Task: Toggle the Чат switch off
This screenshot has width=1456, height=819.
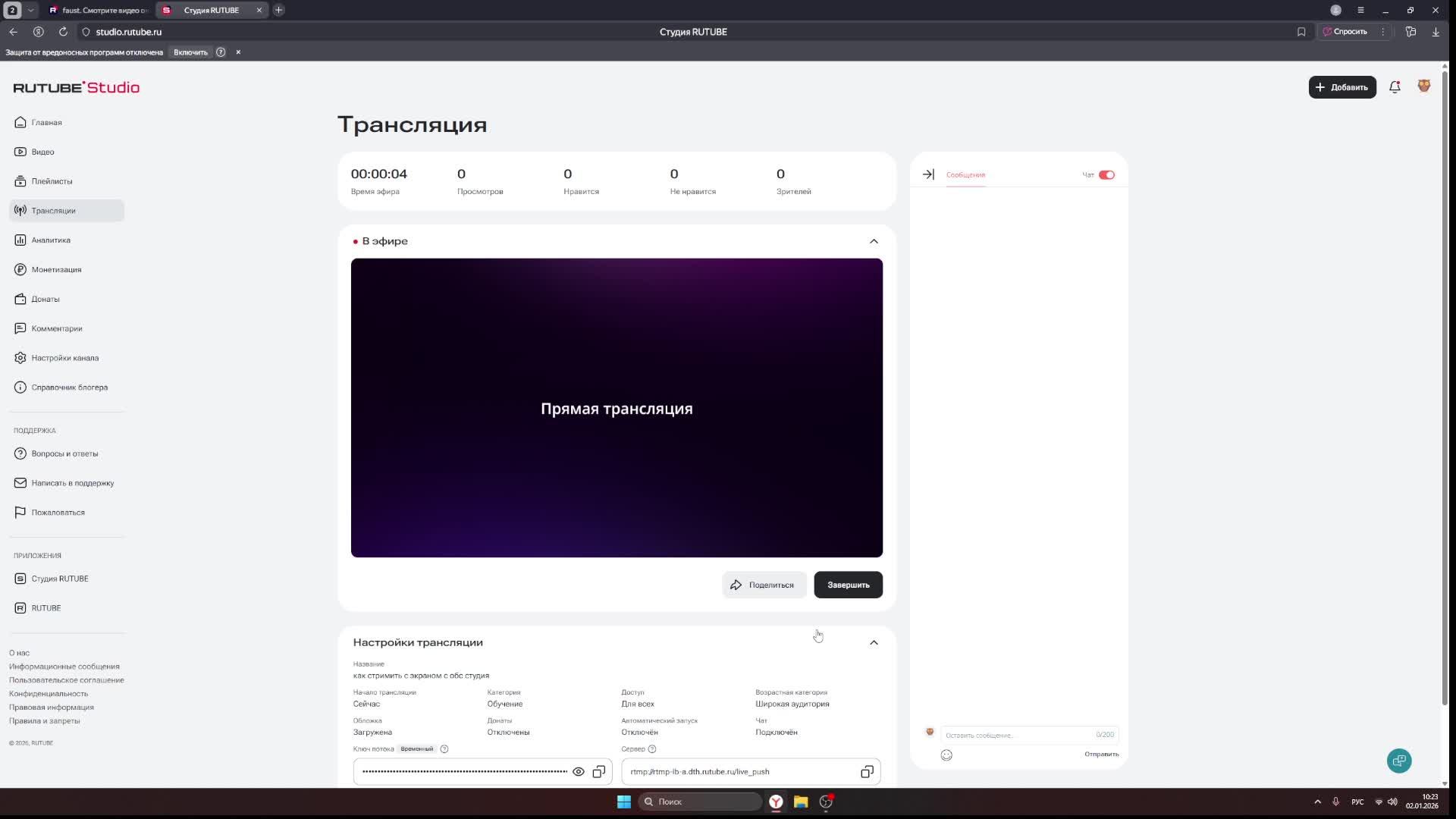Action: (x=1106, y=175)
